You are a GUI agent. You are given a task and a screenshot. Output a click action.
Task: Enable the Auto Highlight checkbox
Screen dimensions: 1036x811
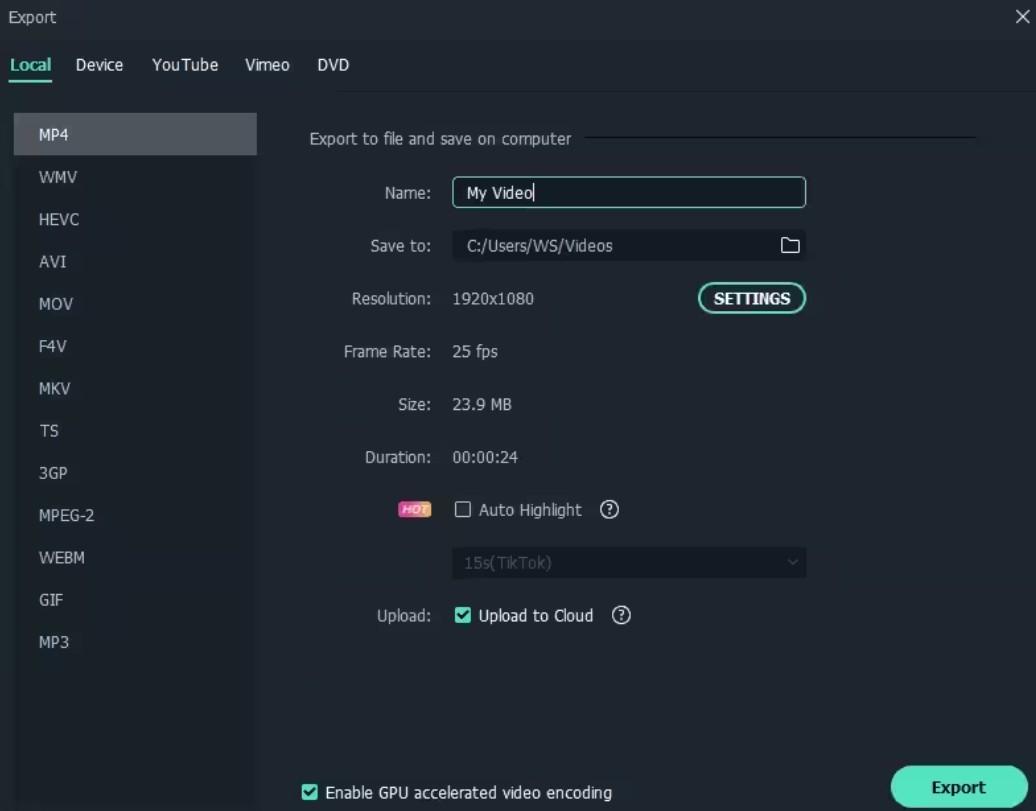(462, 510)
